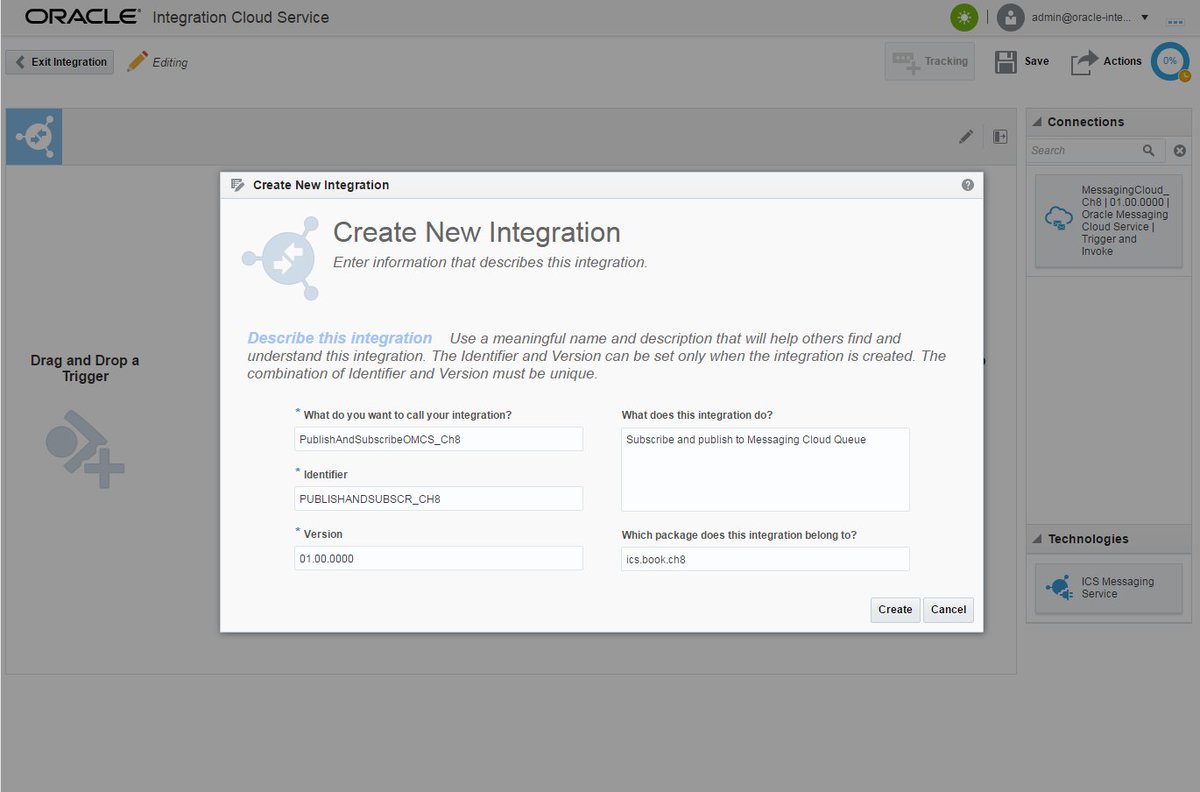Screen dimensions: 1200x792
Task: Open the dialog help question mark icon
Action: tap(968, 185)
